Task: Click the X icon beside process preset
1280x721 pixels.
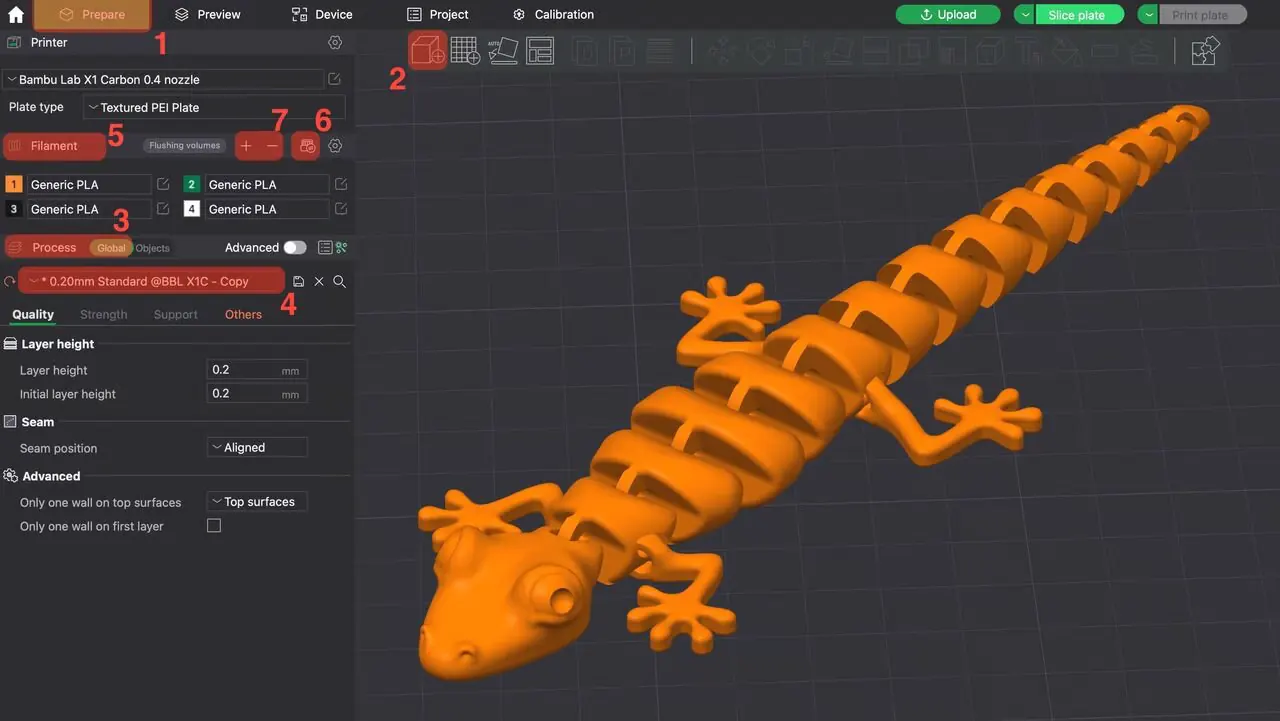Action: pos(319,282)
